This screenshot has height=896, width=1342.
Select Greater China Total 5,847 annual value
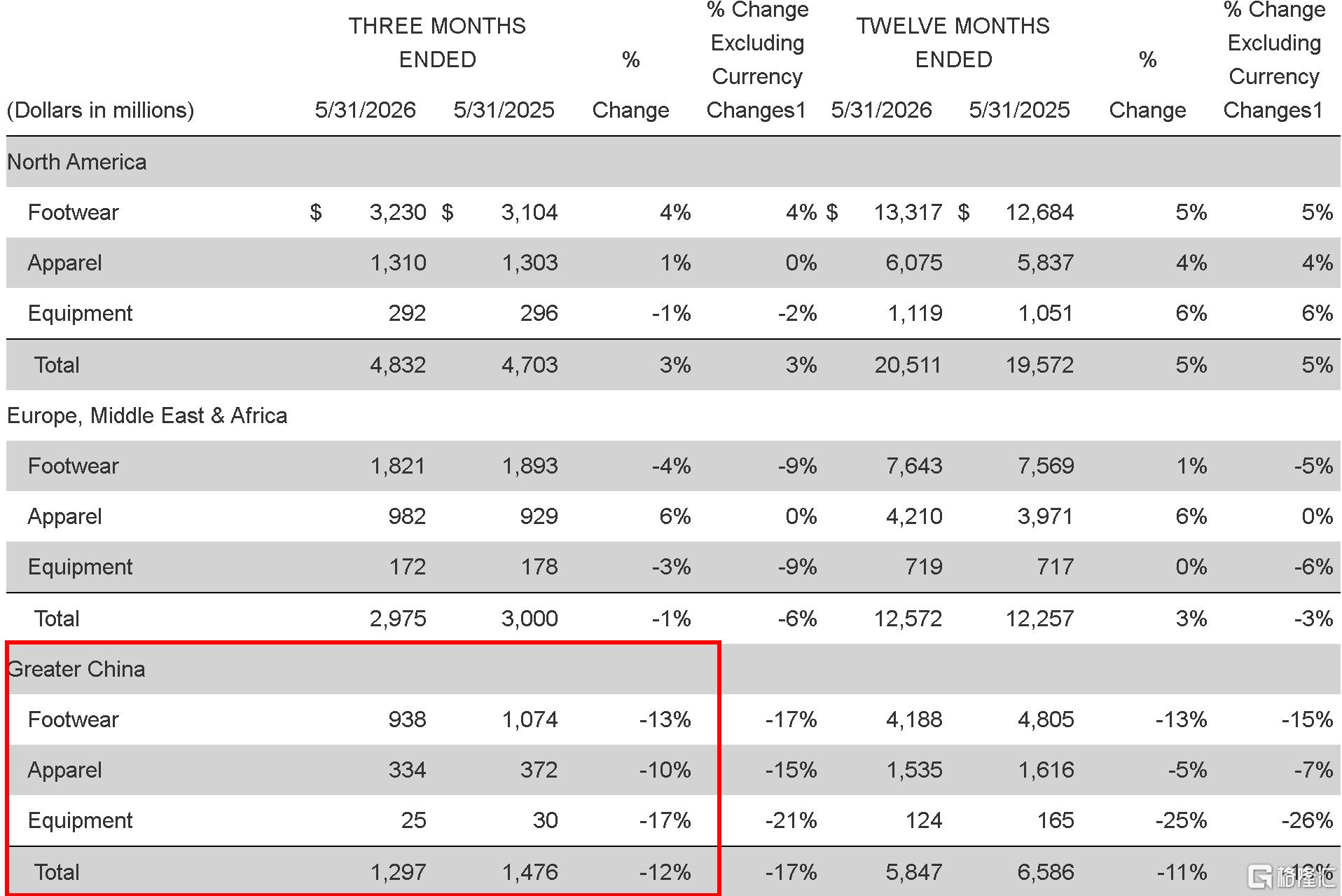[x=914, y=872]
